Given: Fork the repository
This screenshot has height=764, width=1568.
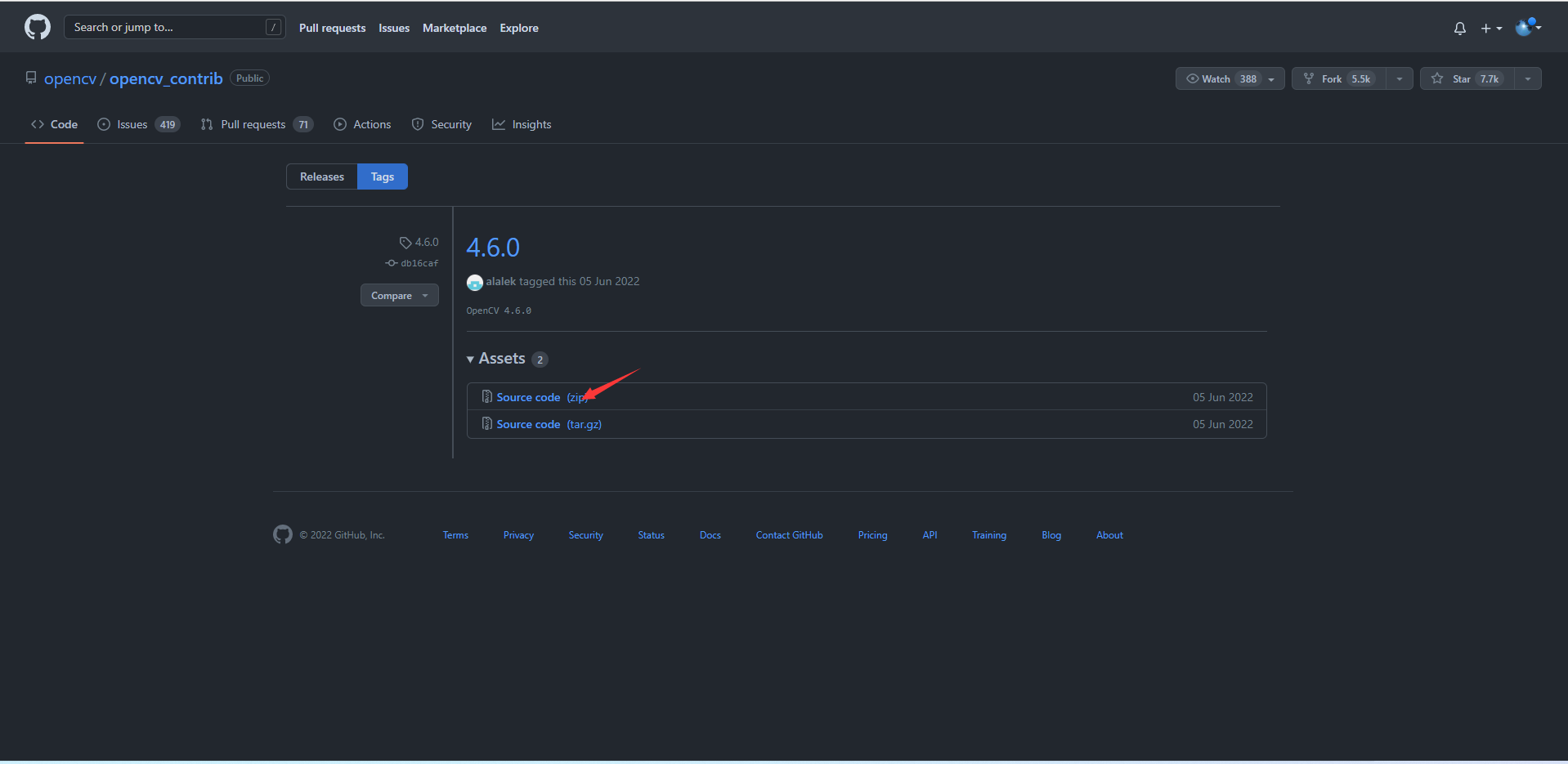Looking at the screenshot, I should pyautogui.click(x=1339, y=78).
